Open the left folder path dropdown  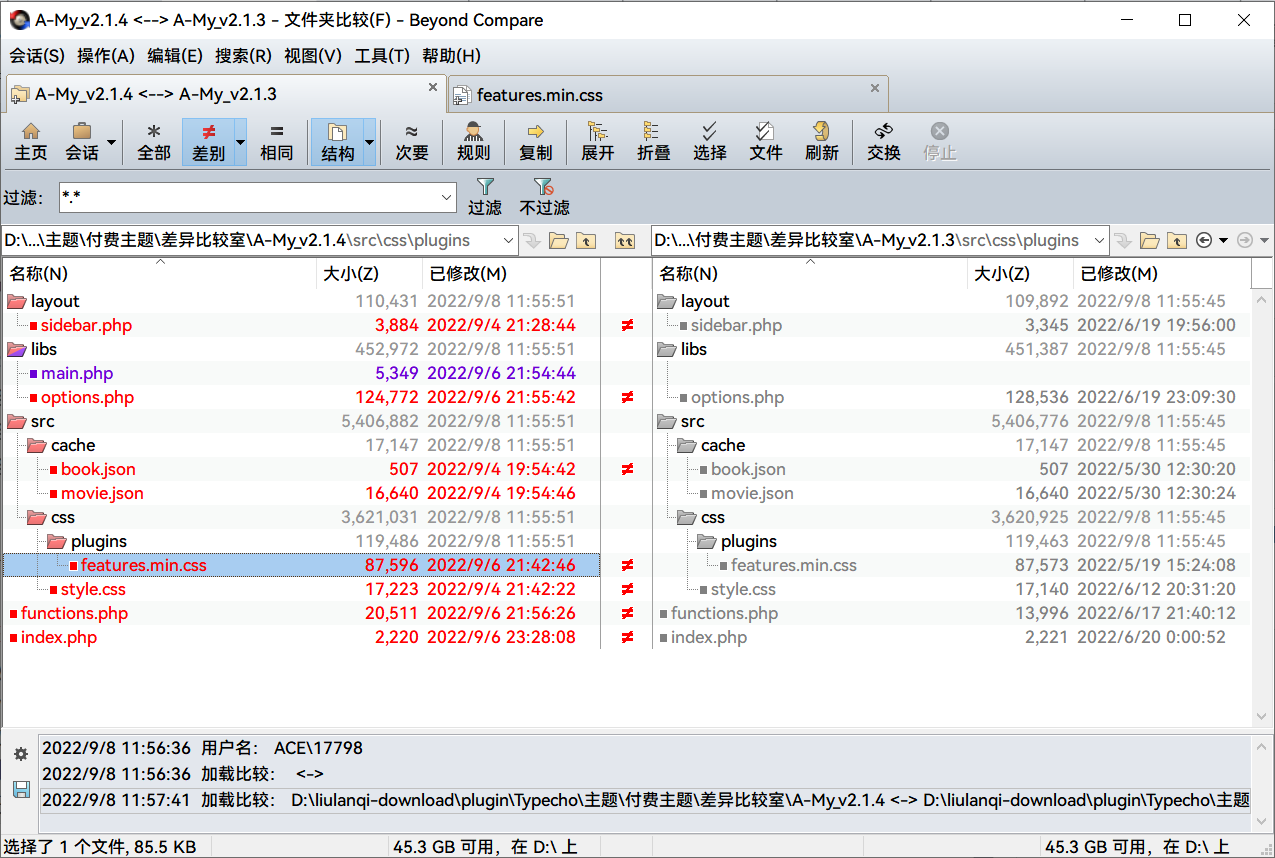(507, 240)
